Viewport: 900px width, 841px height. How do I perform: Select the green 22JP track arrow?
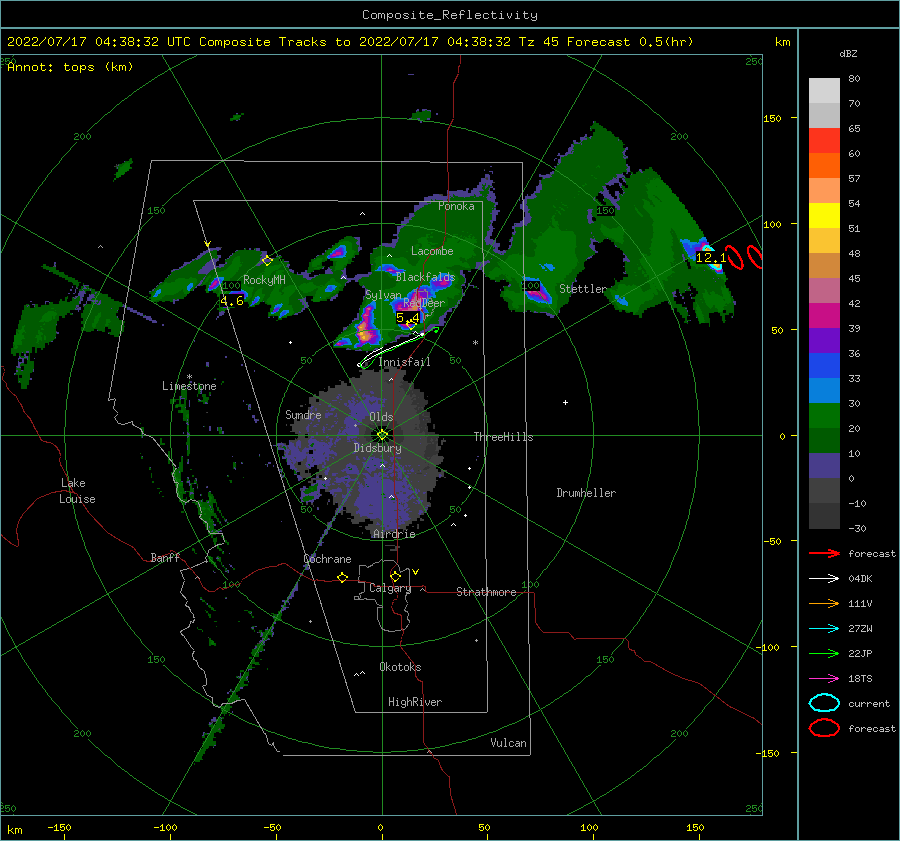click(x=824, y=653)
